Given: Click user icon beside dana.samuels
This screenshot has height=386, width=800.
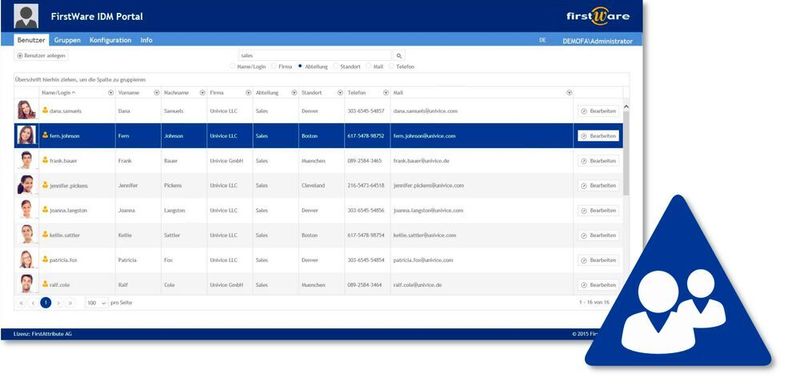Looking at the screenshot, I should pyautogui.click(x=45, y=110).
